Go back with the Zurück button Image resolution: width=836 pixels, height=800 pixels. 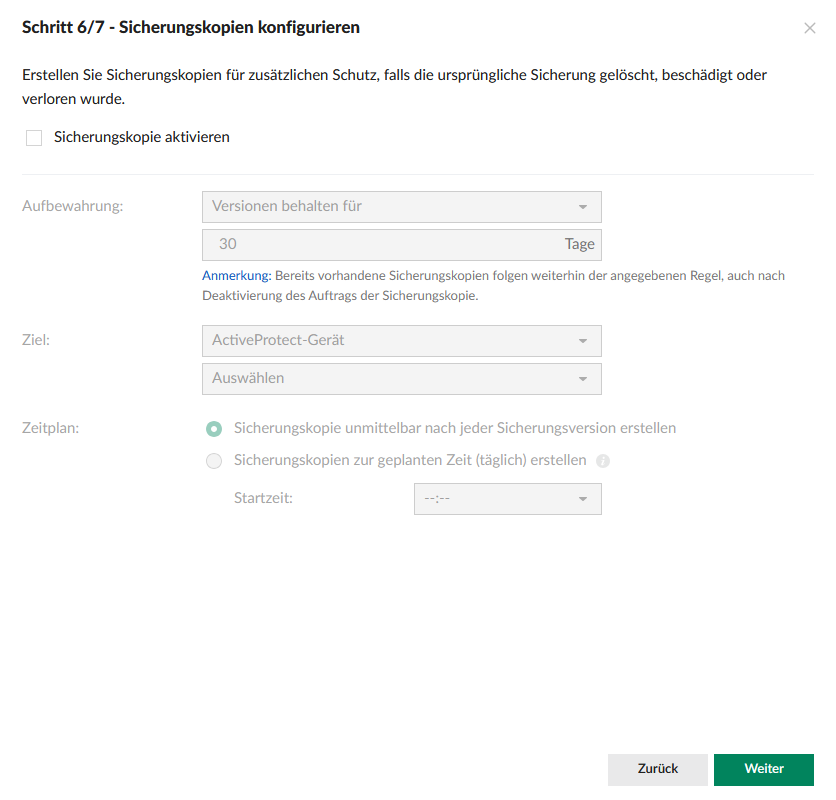[657, 769]
